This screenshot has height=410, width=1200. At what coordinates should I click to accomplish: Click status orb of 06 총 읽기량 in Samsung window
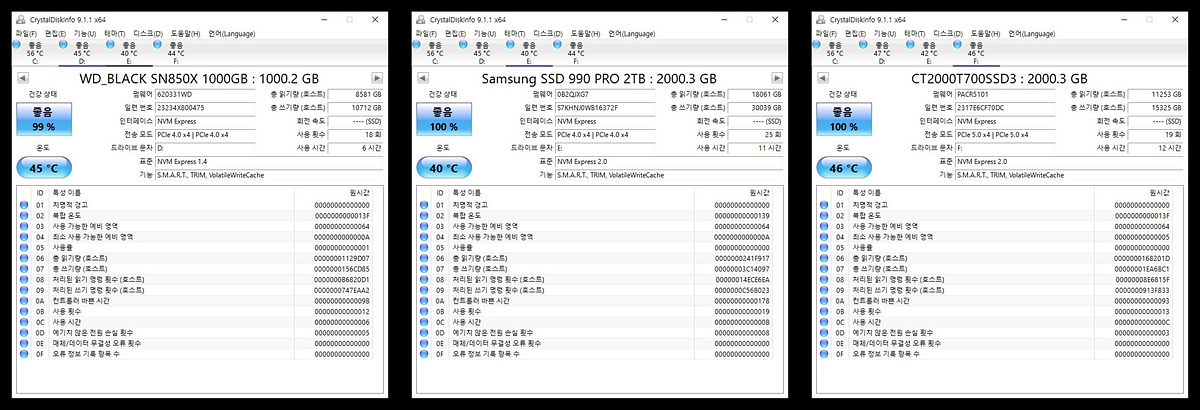[x=424, y=258]
